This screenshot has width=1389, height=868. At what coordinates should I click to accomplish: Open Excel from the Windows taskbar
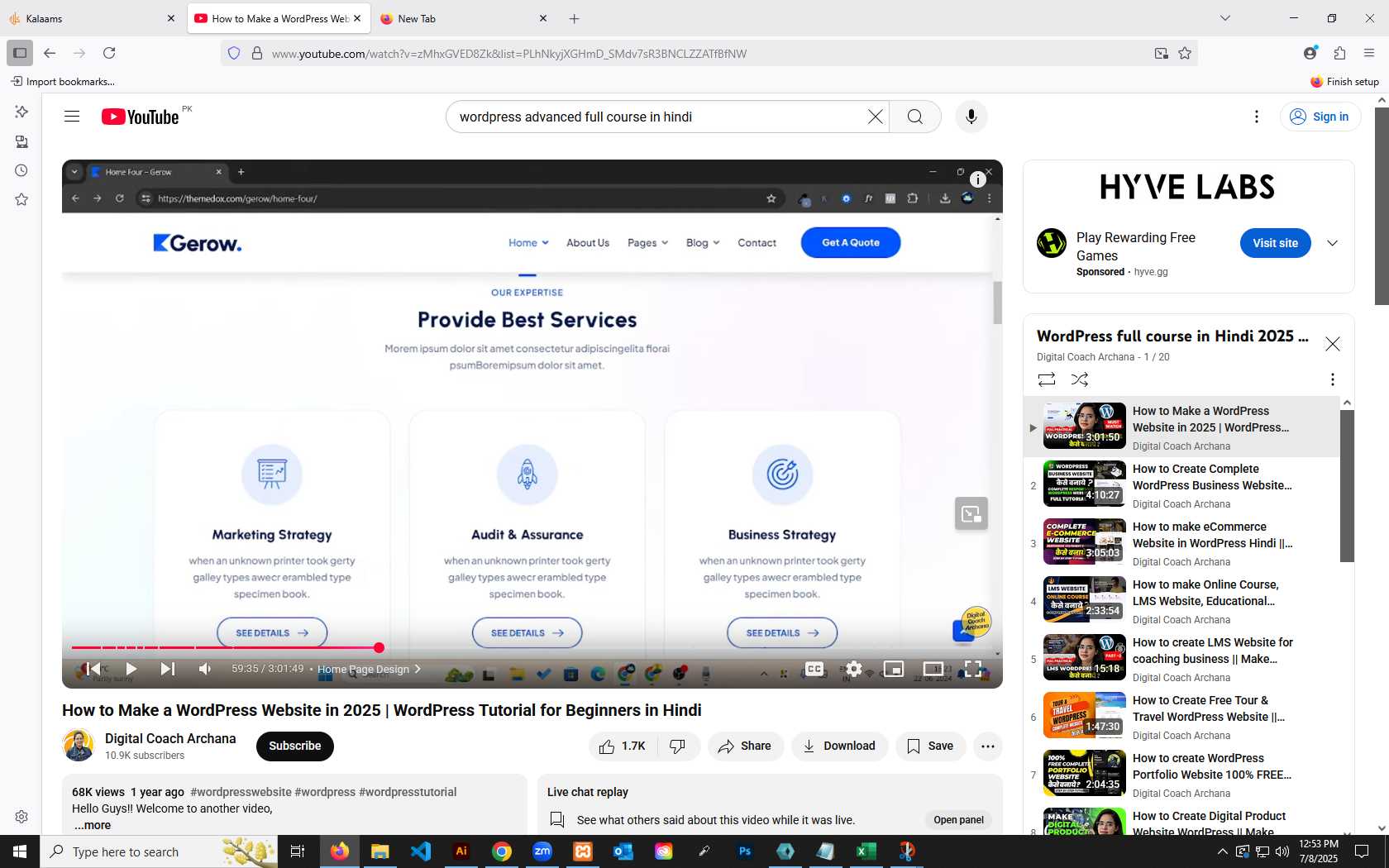click(866, 851)
